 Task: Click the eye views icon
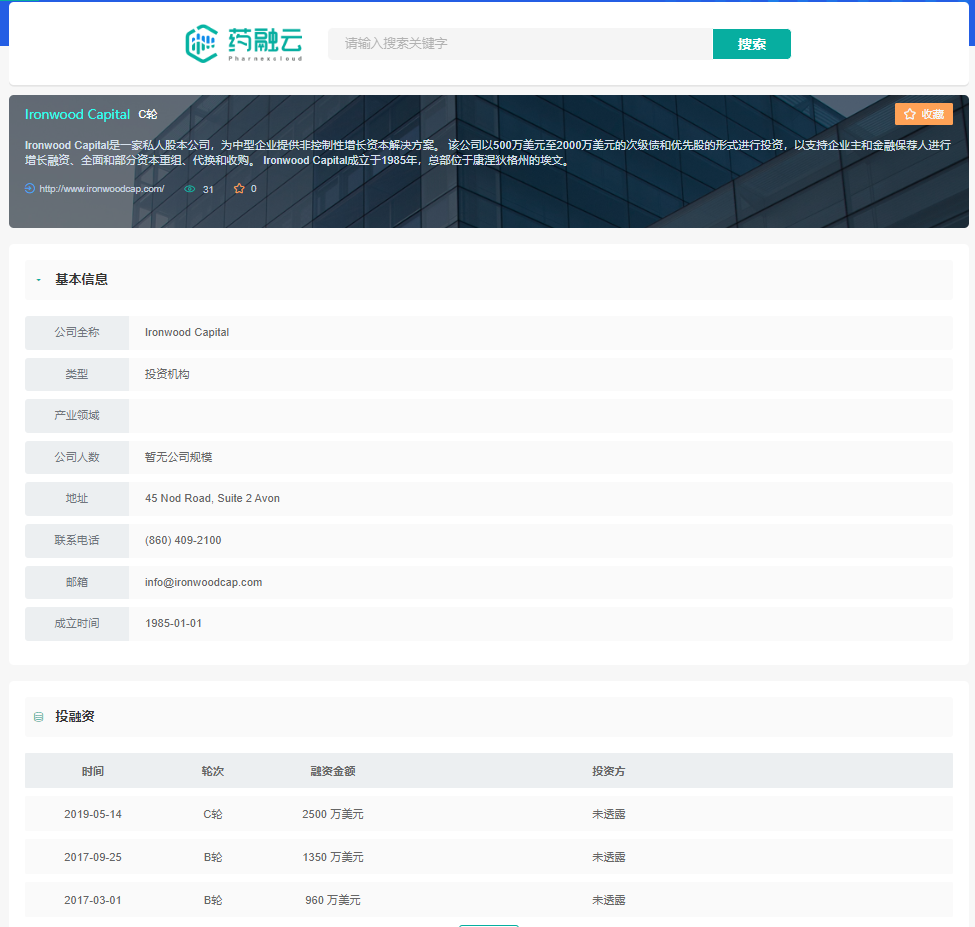coord(190,188)
